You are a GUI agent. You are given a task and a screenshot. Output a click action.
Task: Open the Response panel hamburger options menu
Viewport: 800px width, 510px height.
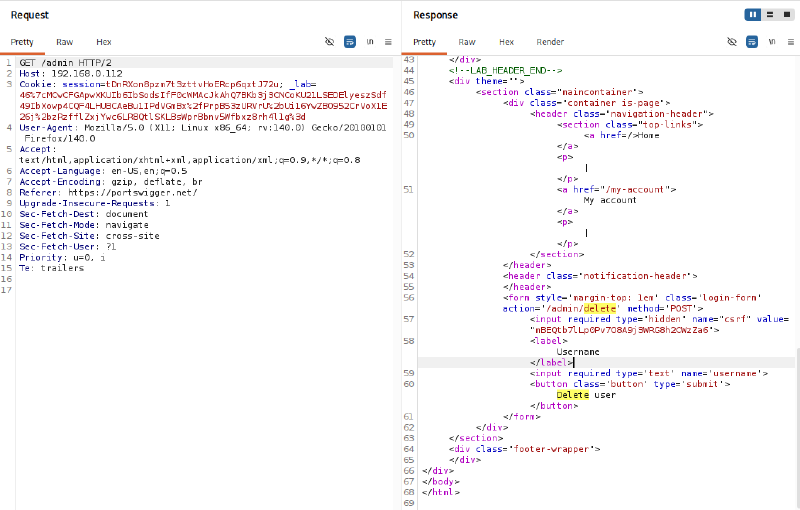(x=790, y=42)
